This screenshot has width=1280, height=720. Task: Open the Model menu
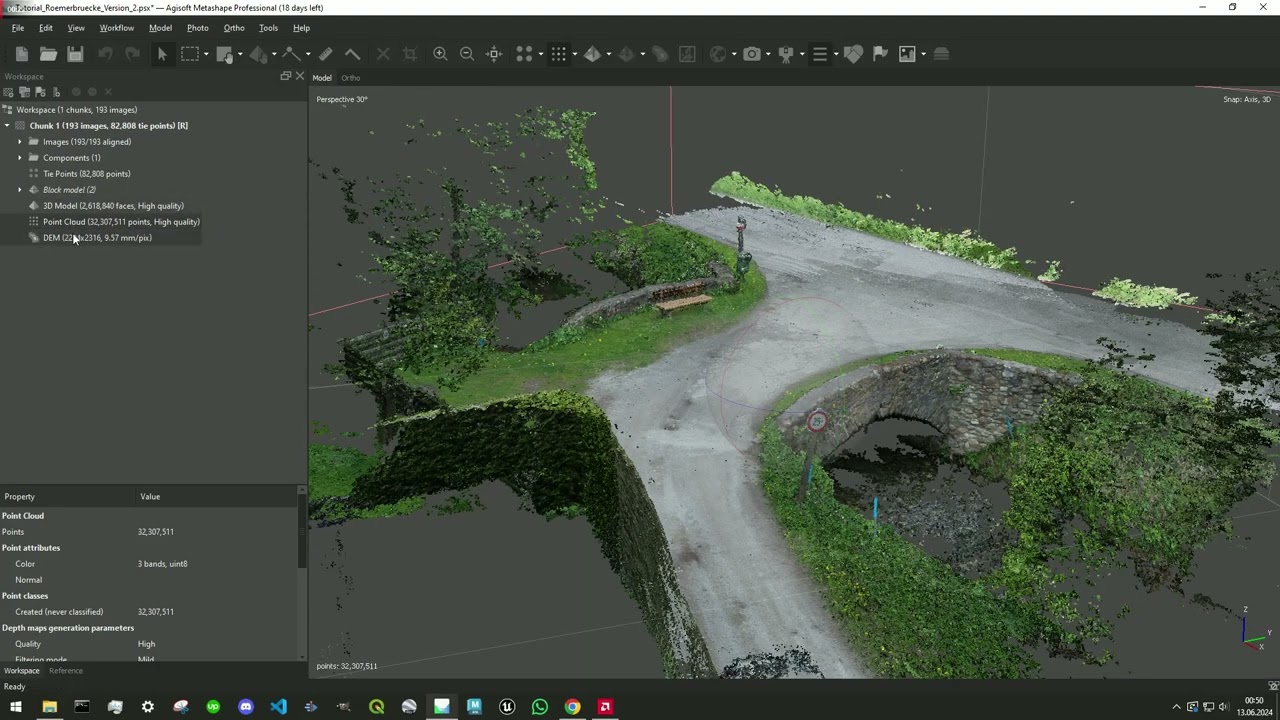tap(160, 28)
